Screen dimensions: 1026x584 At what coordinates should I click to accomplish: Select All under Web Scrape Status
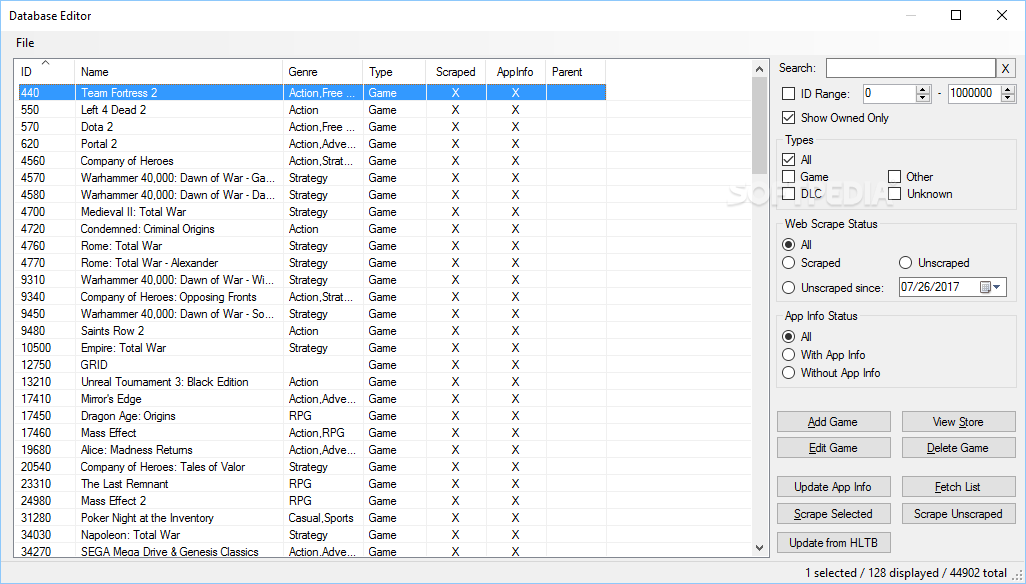(x=788, y=245)
